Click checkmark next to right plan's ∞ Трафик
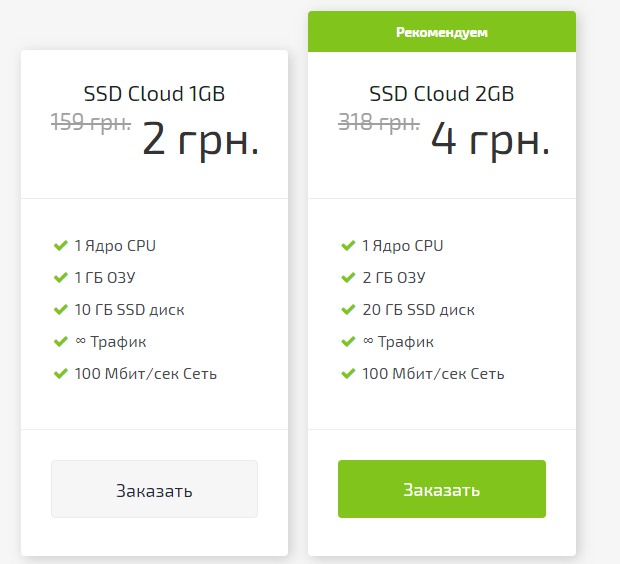 (348, 342)
